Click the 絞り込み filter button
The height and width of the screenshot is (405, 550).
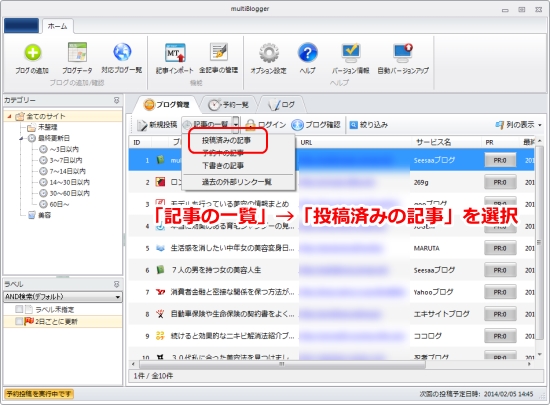tap(369, 125)
